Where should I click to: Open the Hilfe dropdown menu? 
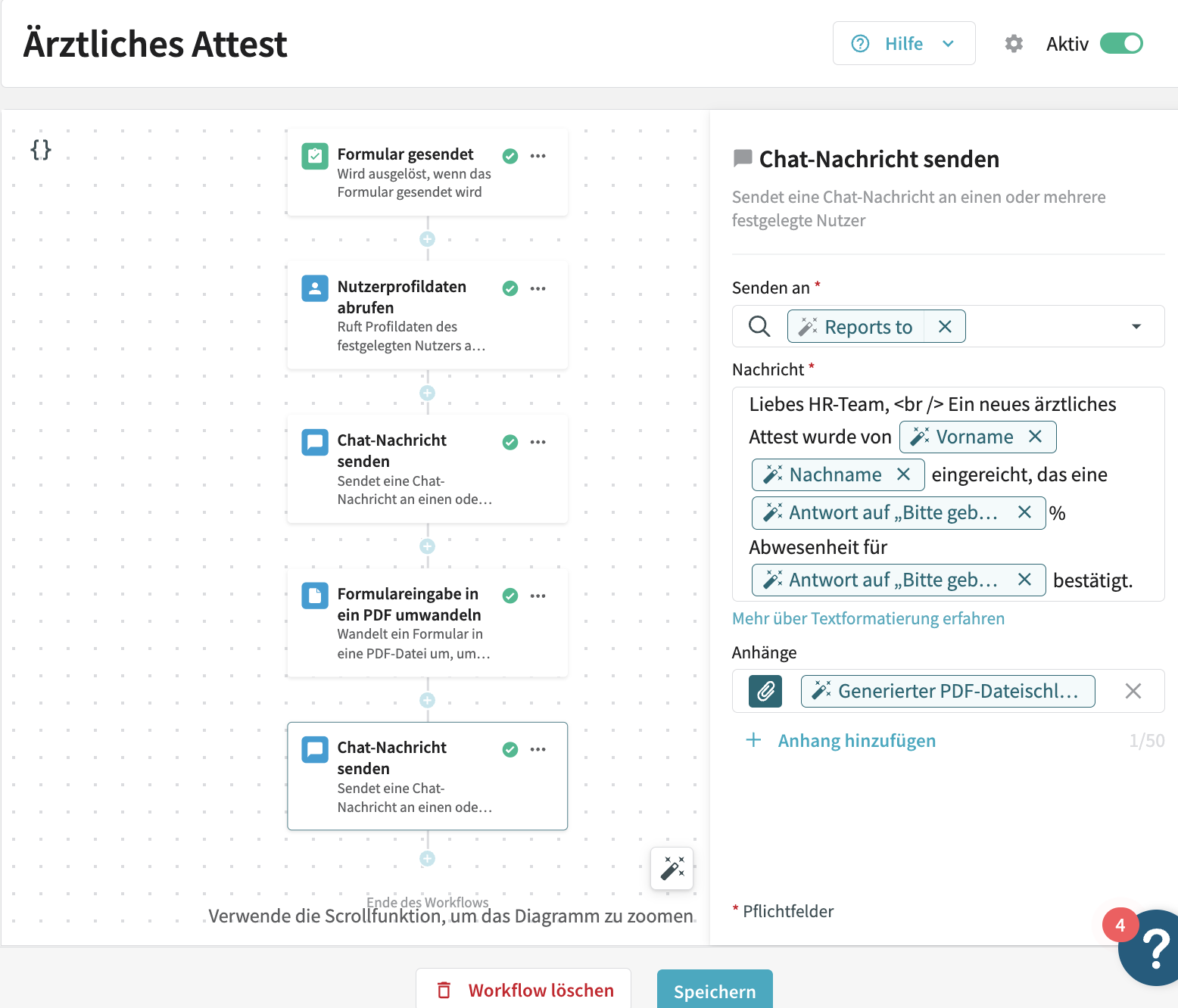904,44
